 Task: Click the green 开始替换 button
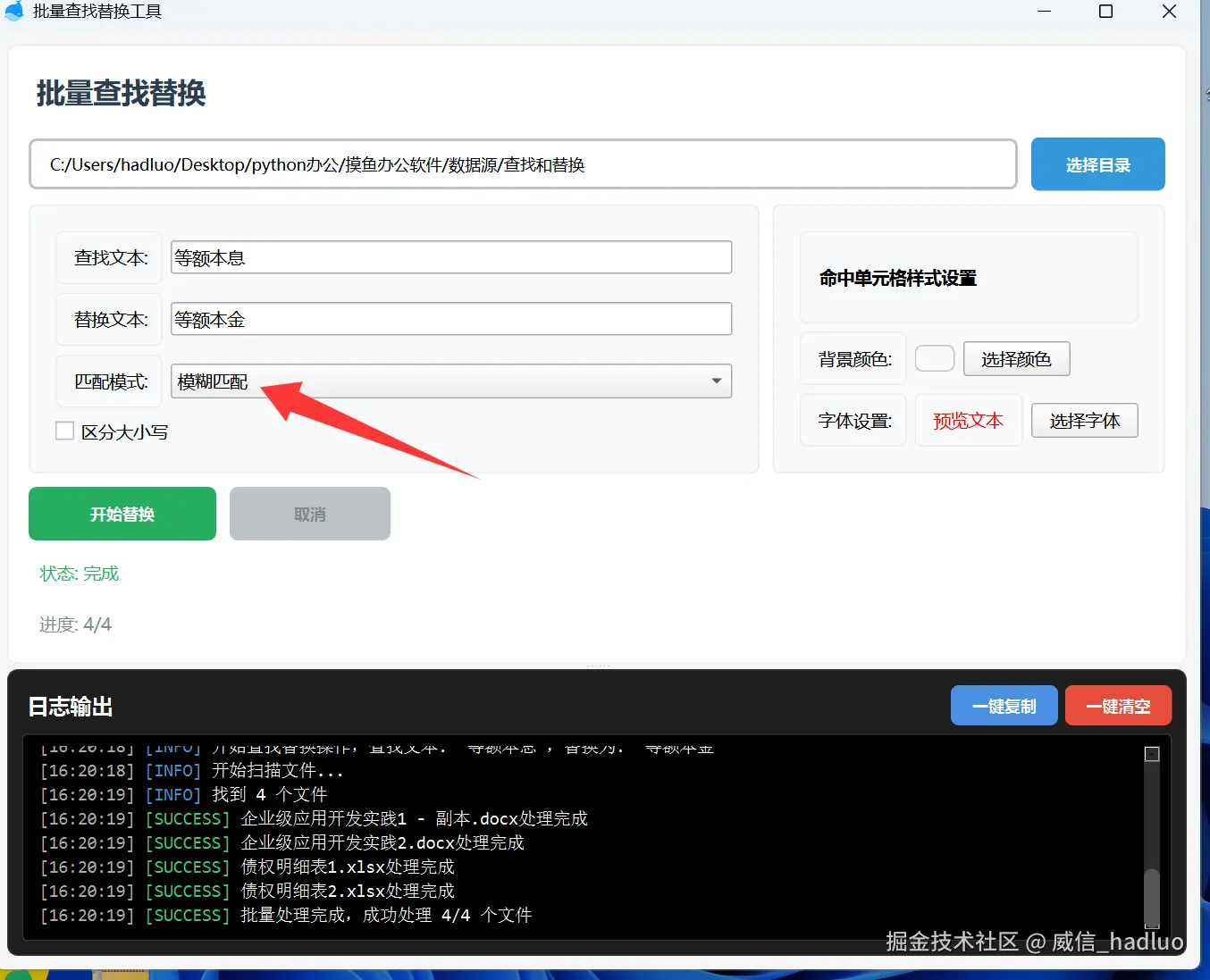pyautogui.click(x=122, y=514)
